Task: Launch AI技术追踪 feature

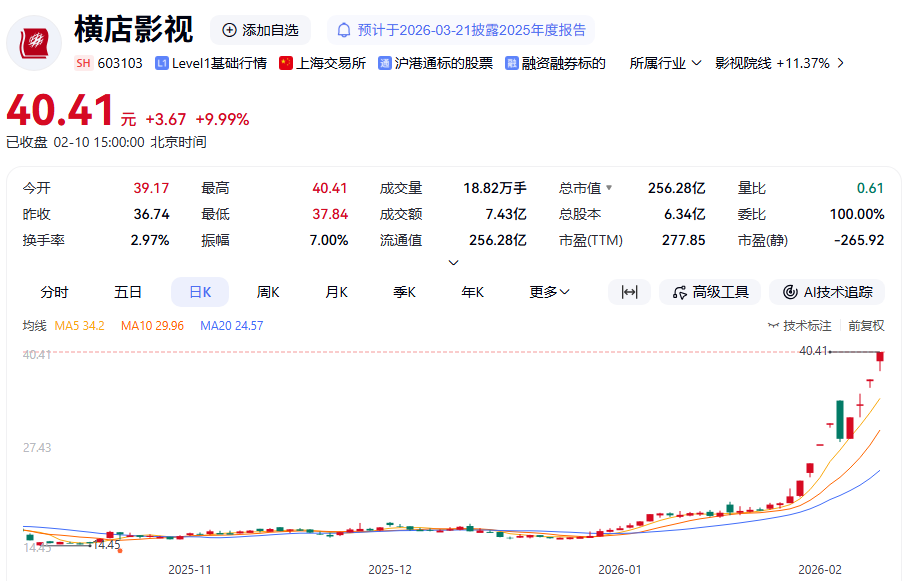Action: point(827,292)
